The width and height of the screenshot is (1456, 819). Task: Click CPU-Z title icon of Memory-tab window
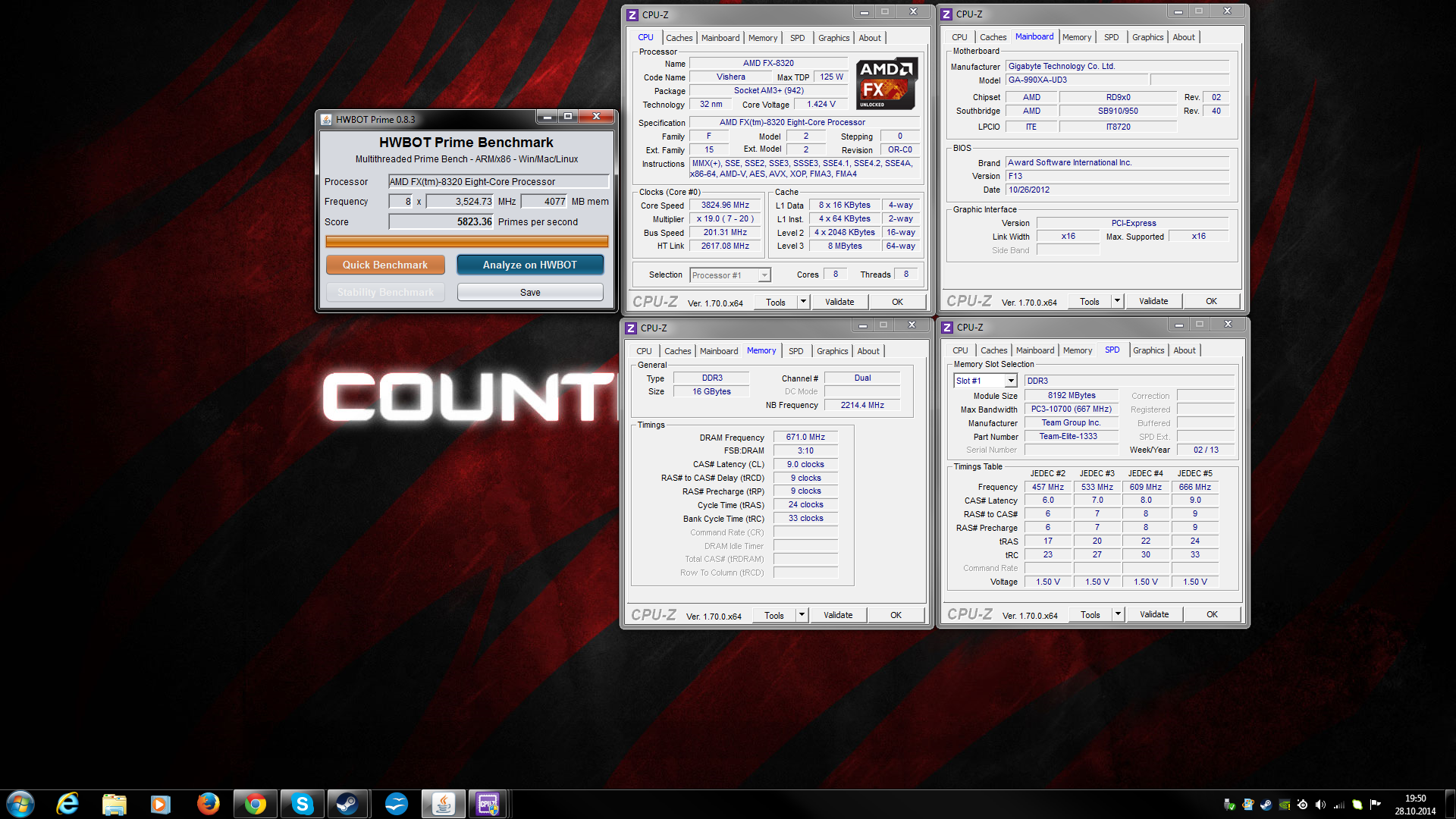coord(631,328)
